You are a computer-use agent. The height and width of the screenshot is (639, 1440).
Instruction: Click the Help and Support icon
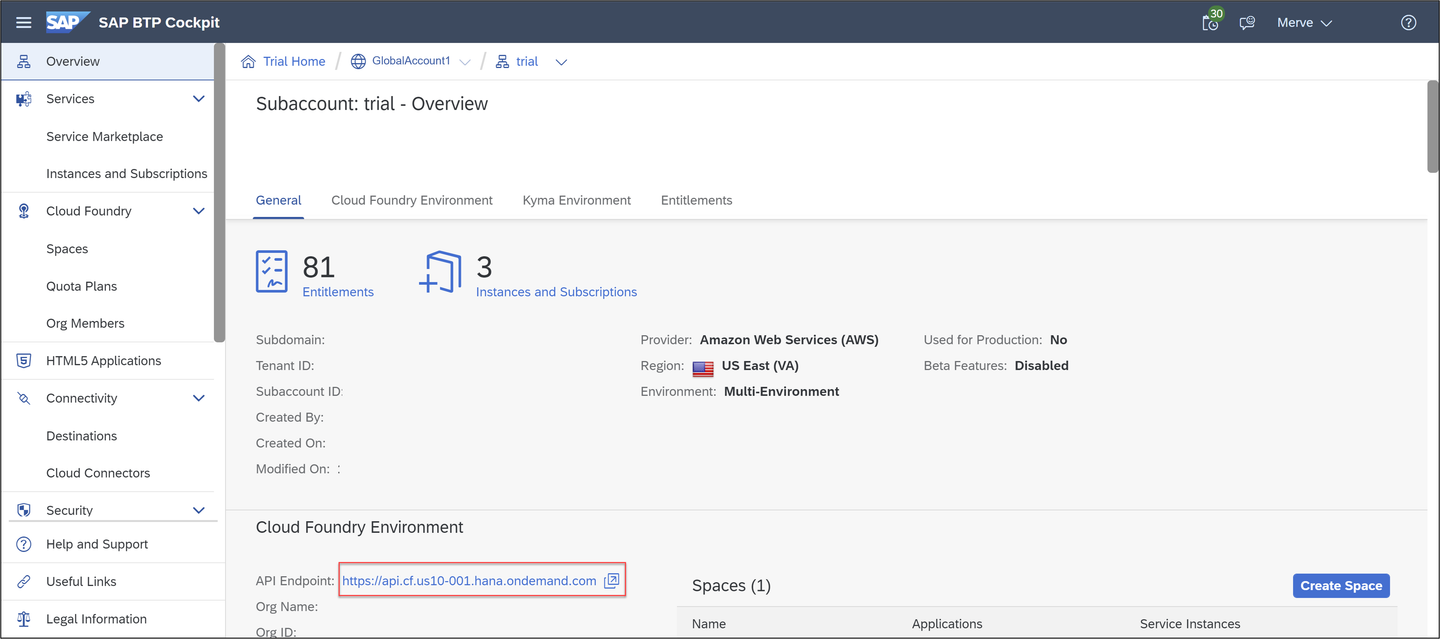point(24,544)
